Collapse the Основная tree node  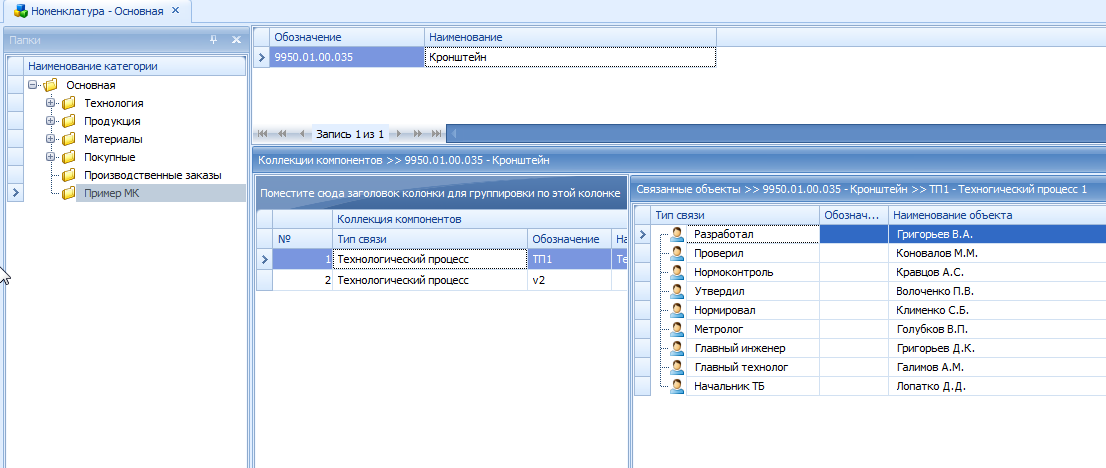[32, 85]
